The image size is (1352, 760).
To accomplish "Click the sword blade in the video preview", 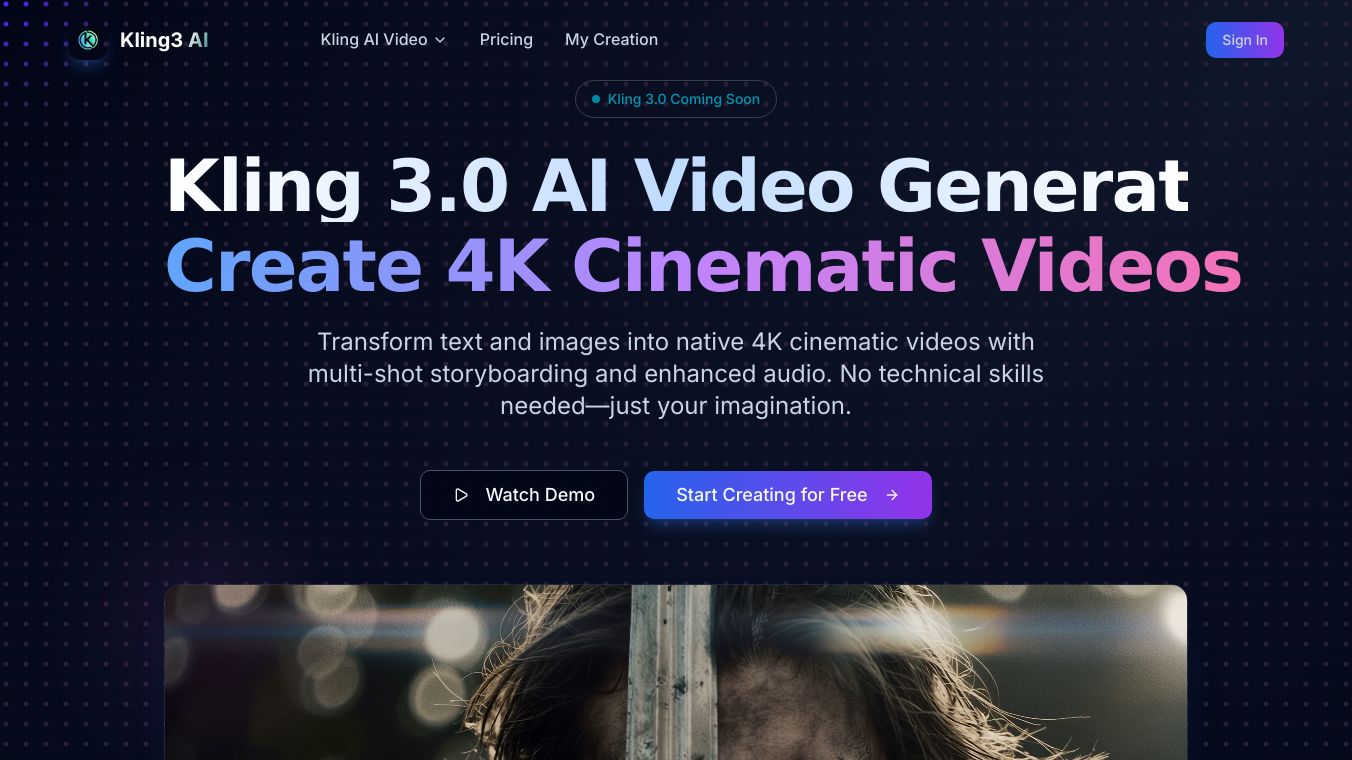I will click(x=670, y=672).
